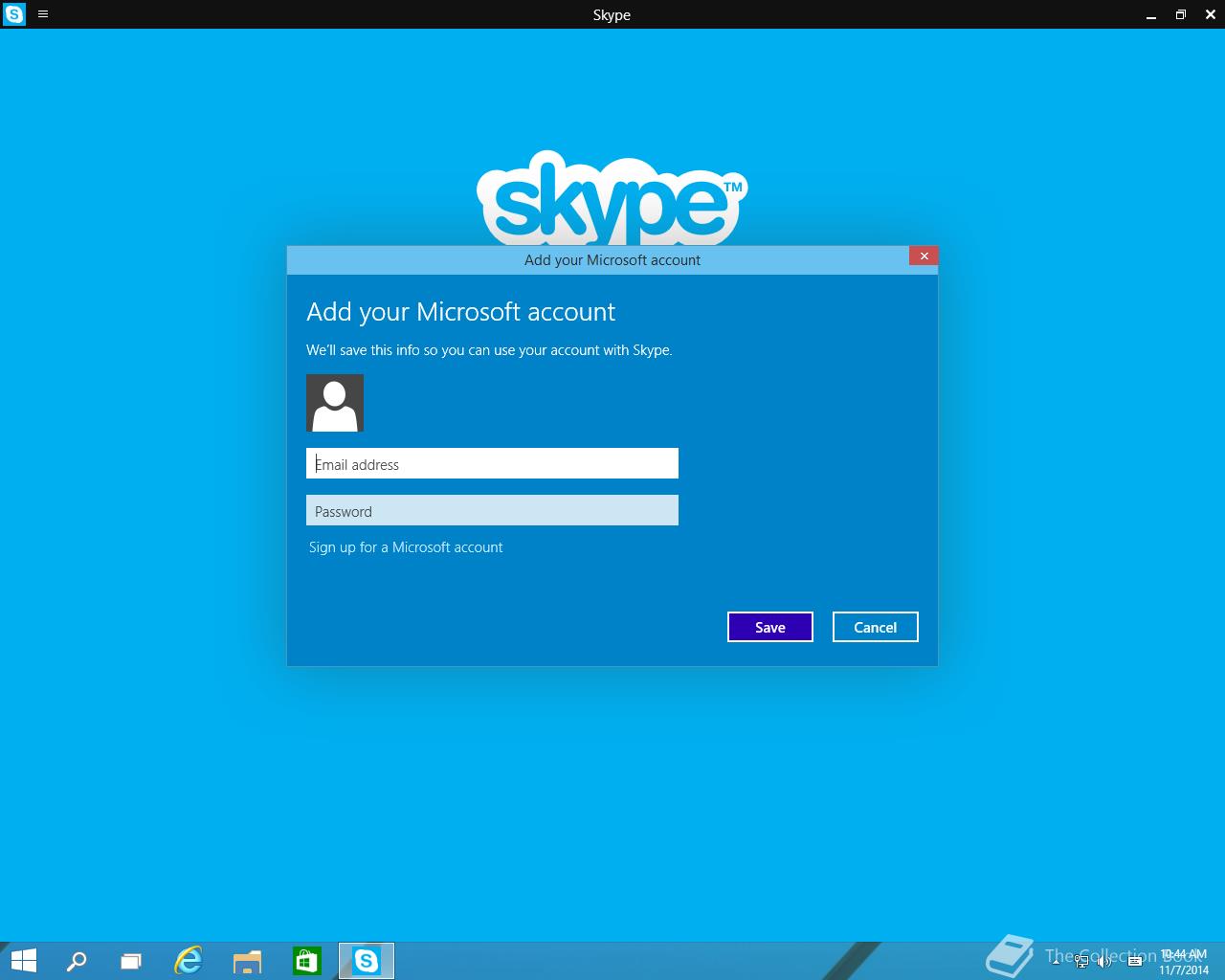Screen dimensions: 1225x980
Task: Click the Cancel button
Action: (x=876, y=627)
